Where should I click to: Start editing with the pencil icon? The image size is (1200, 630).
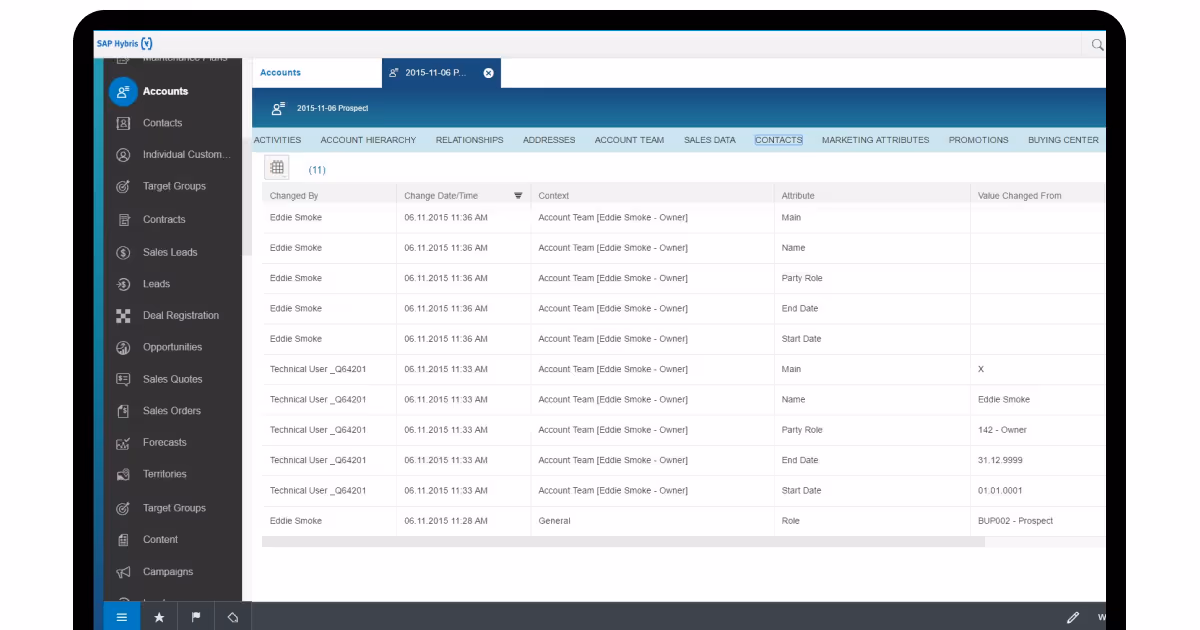(x=1073, y=617)
